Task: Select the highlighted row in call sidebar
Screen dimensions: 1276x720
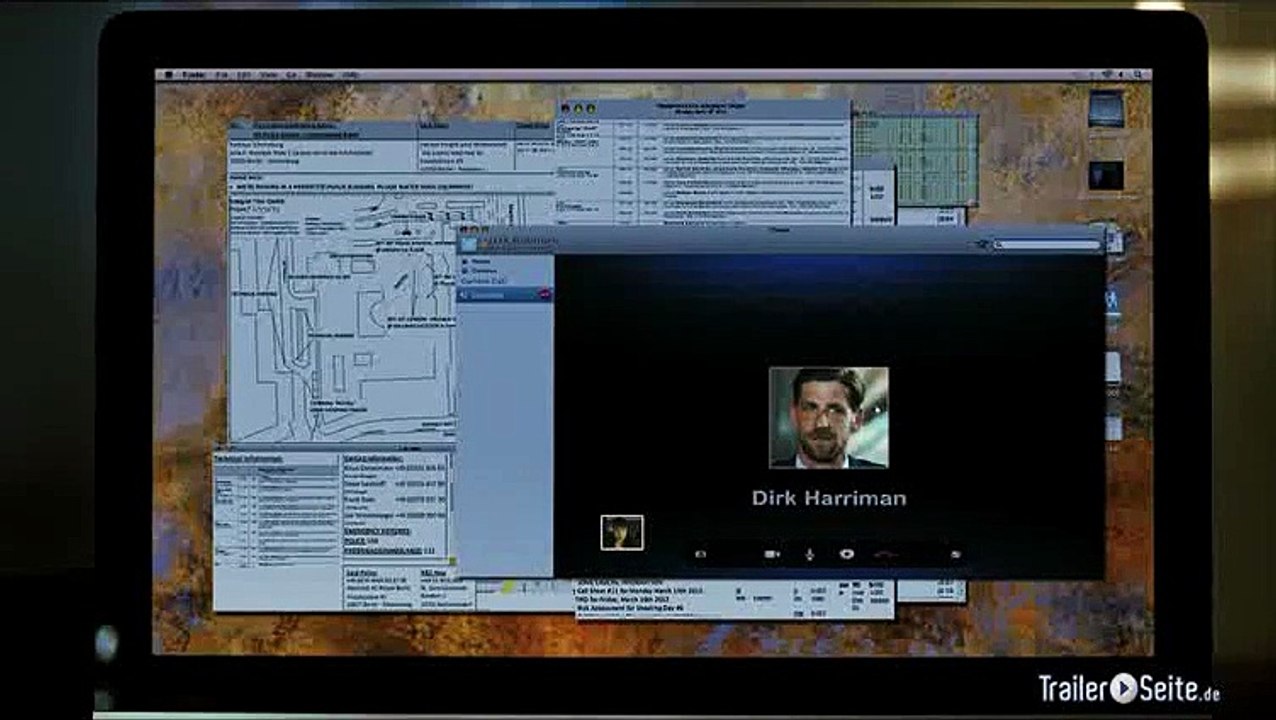Action: pos(505,294)
